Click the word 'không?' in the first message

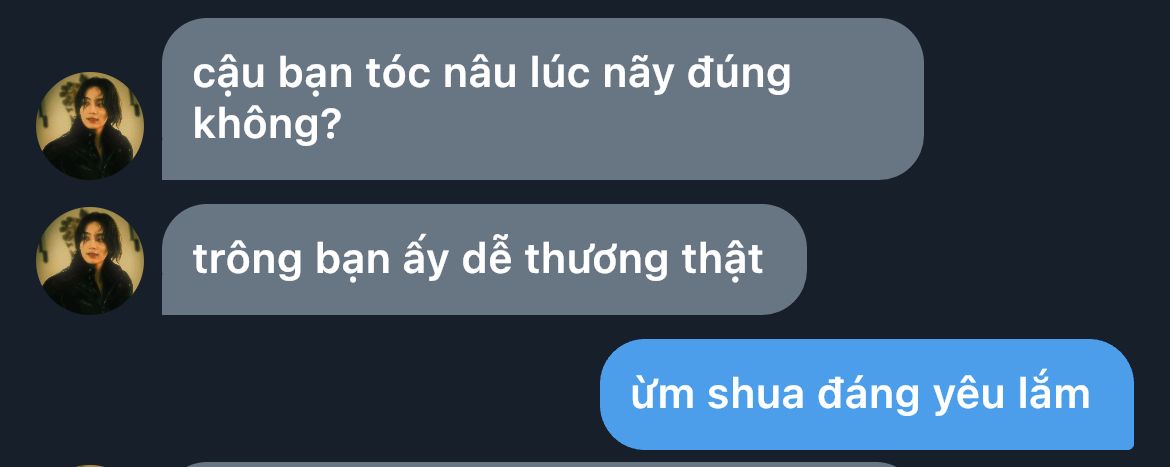266,124
